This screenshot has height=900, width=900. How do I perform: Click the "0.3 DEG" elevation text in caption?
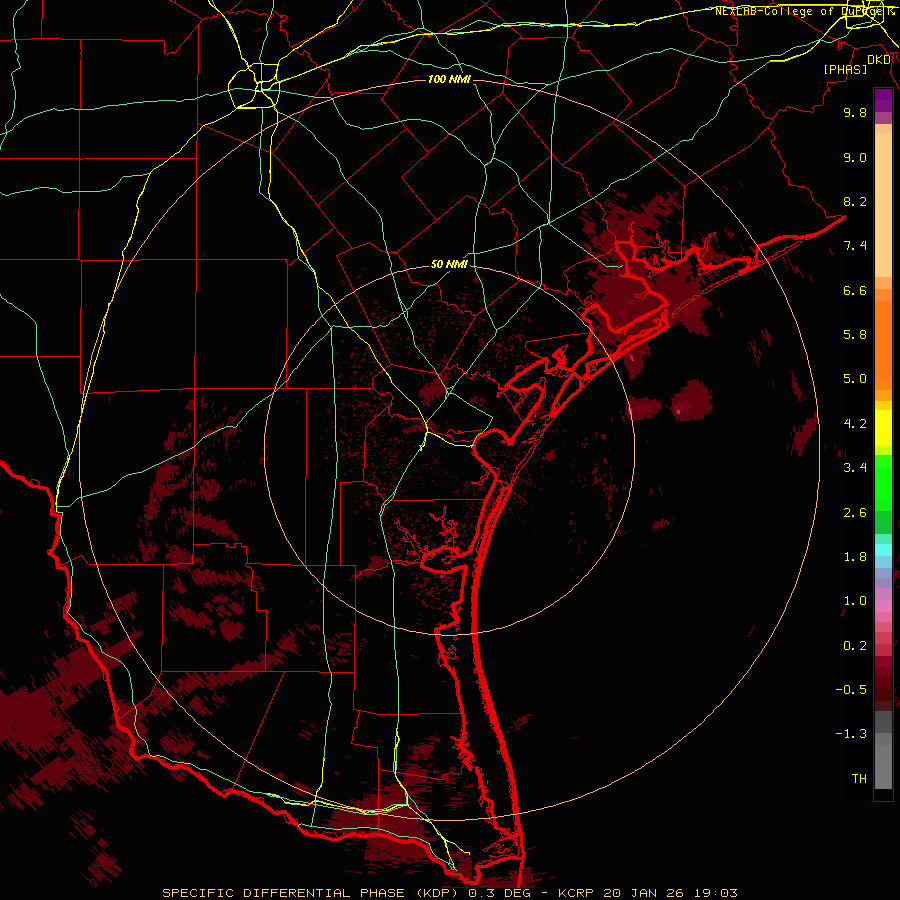pos(502,893)
